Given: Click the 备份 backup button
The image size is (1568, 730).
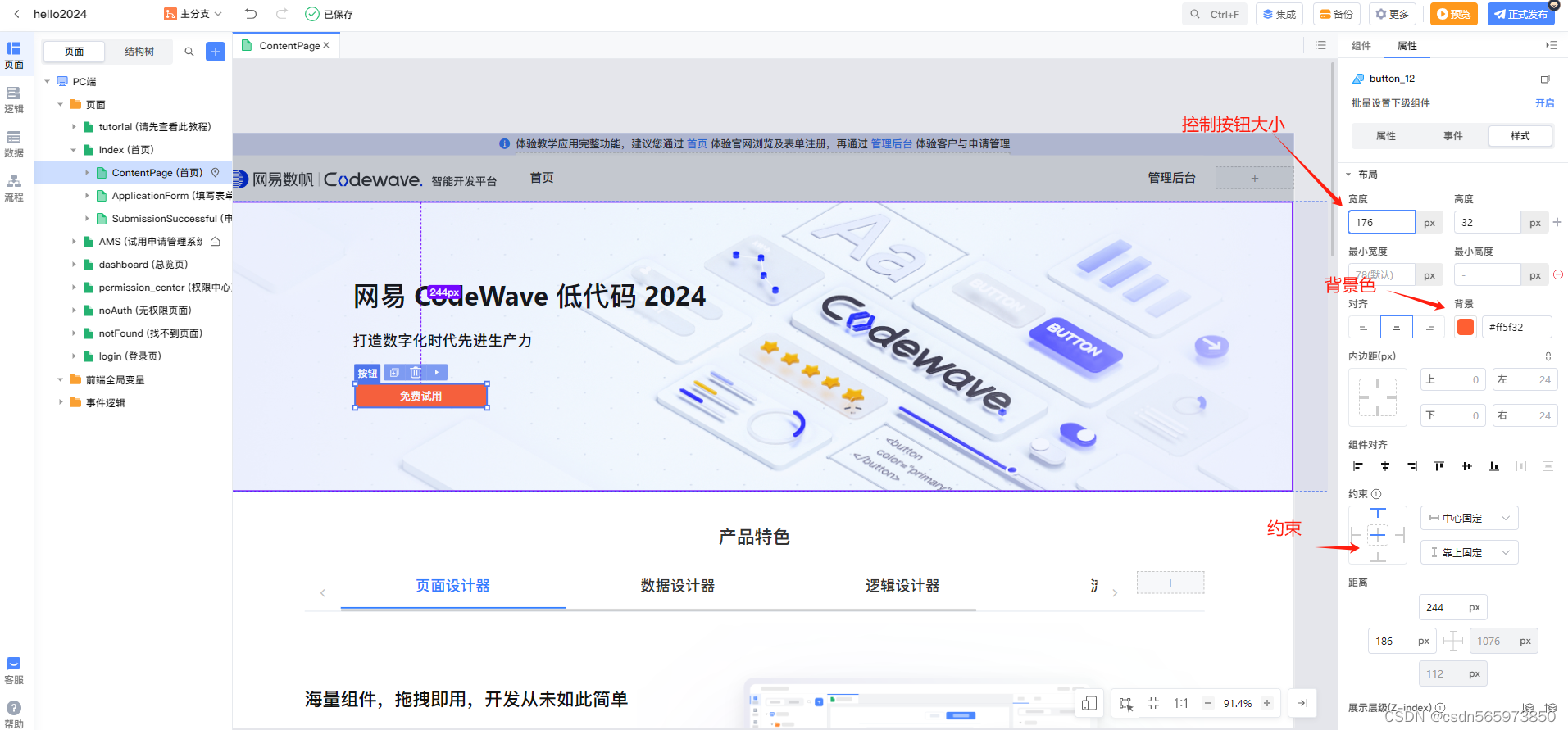Looking at the screenshot, I should click(1337, 14).
